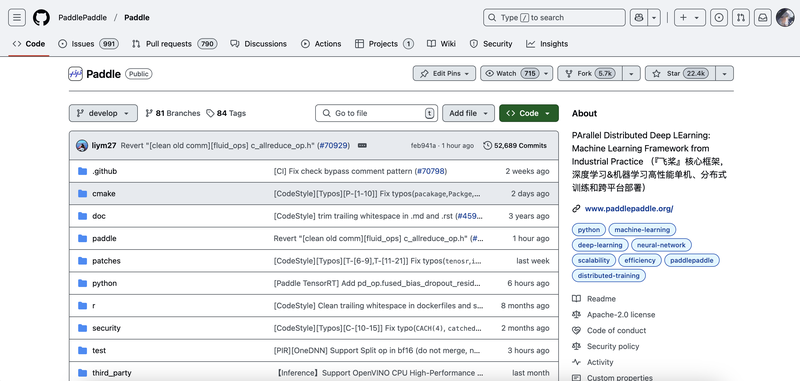Expand the commit message ellipsis button
The height and width of the screenshot is (381, 800).
click(x=362, y=145)
